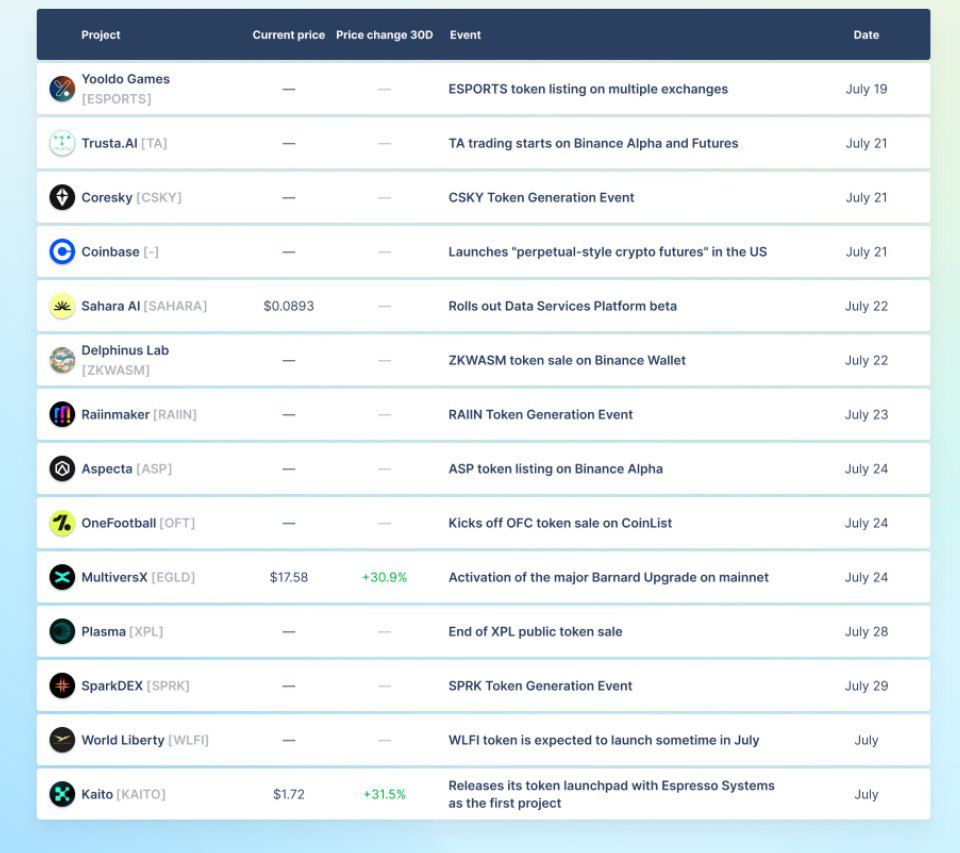Viewport: 960px width, 853px height.
Task: Select the Kaito [KAITO] project name
Action: (x=124, y=794)
